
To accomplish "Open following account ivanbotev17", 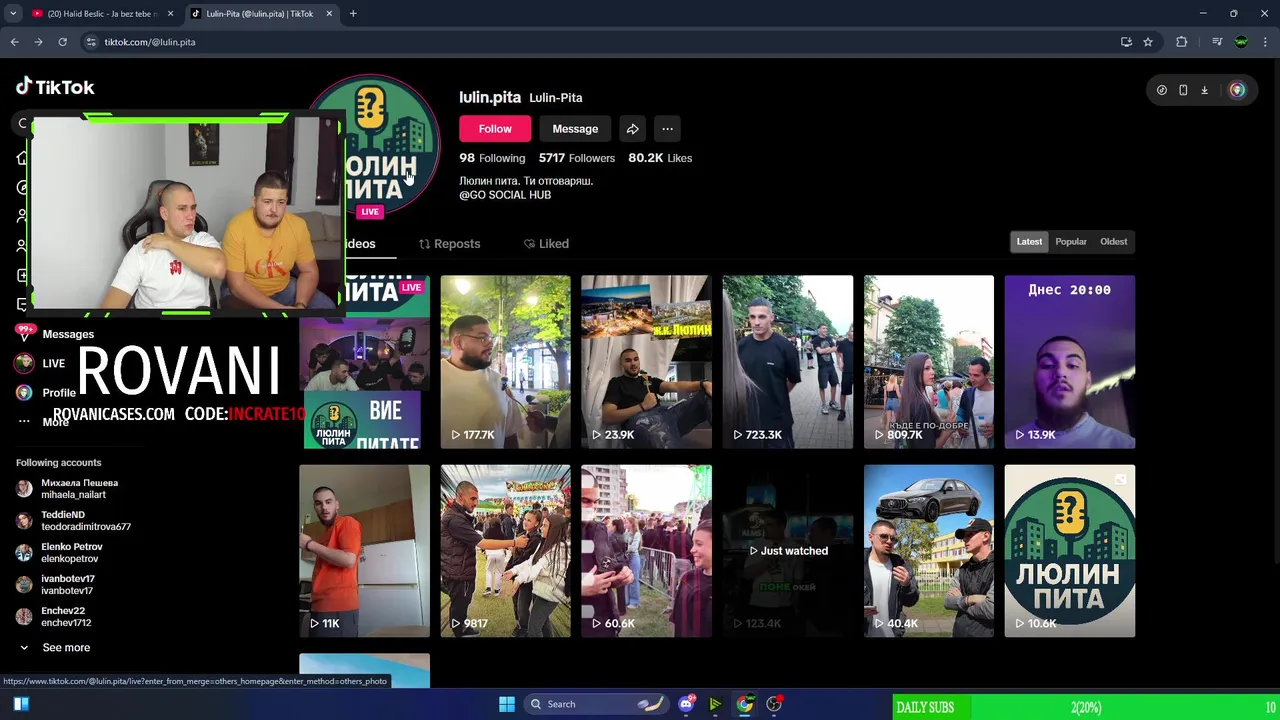I will pyautogui.click(x=56, y=585).
